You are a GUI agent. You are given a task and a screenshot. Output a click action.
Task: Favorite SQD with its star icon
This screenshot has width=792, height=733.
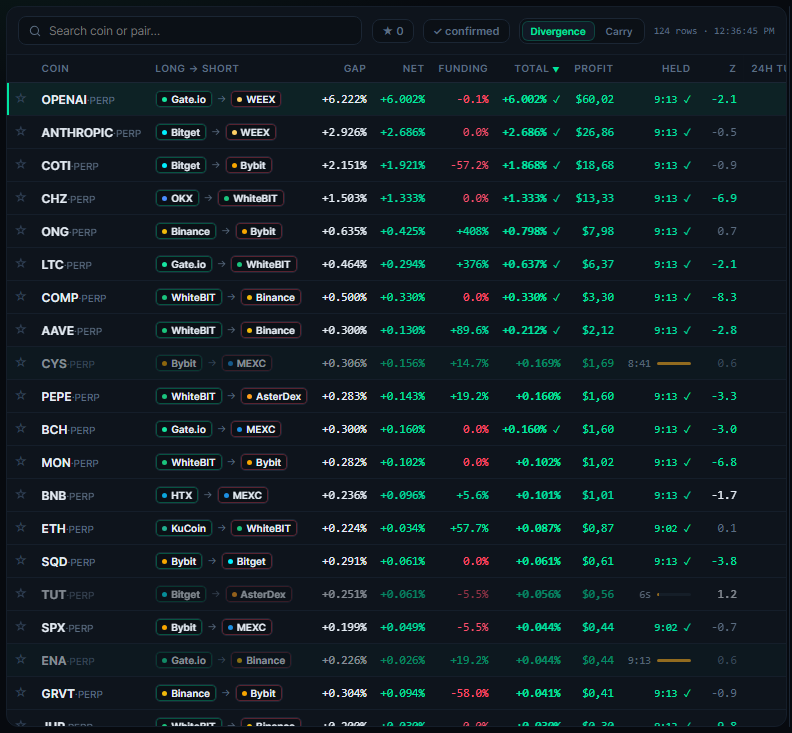tap(21, 560)
